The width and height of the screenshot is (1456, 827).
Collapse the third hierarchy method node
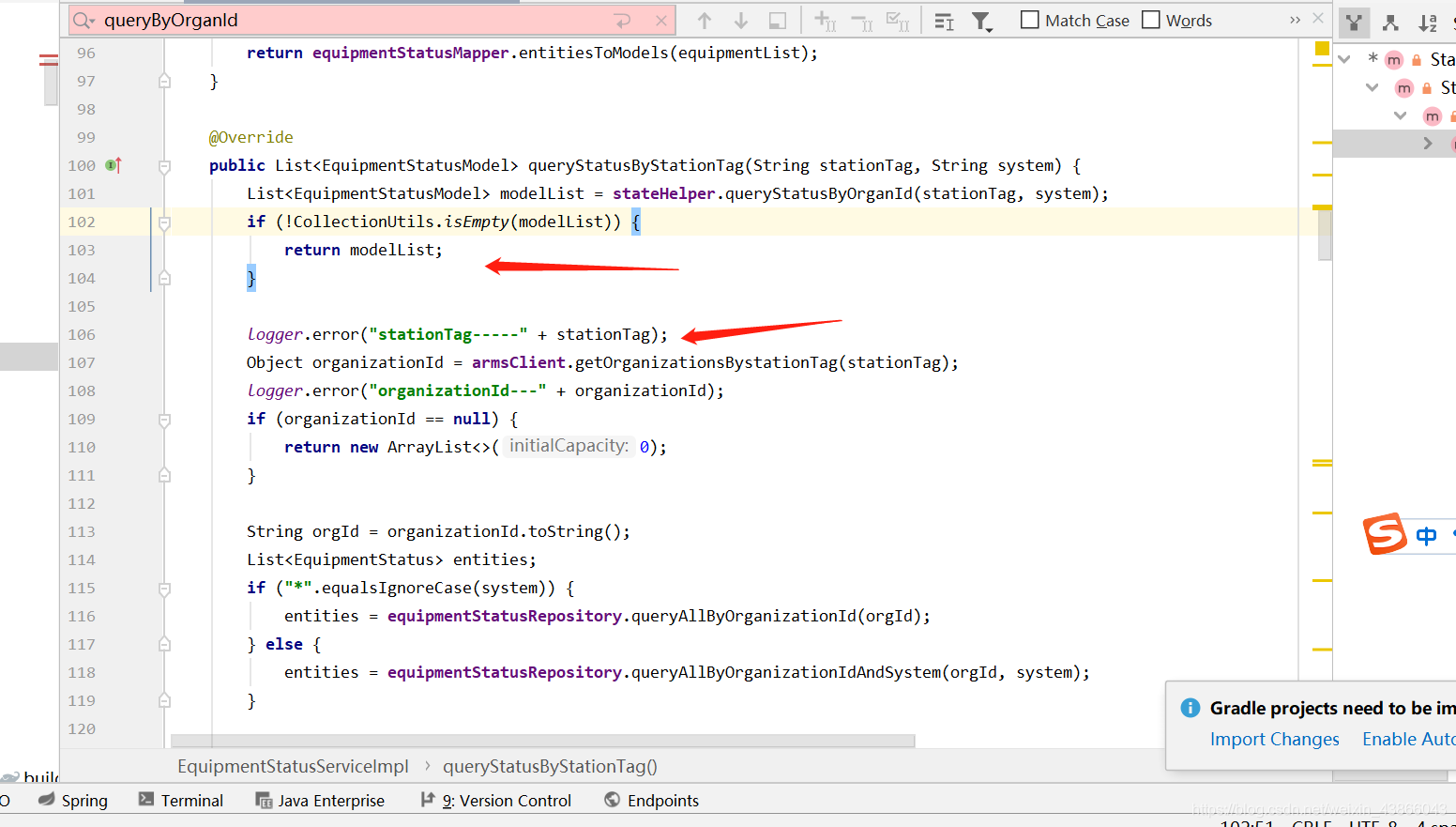pyautogui.click(x=1401, y=115)
